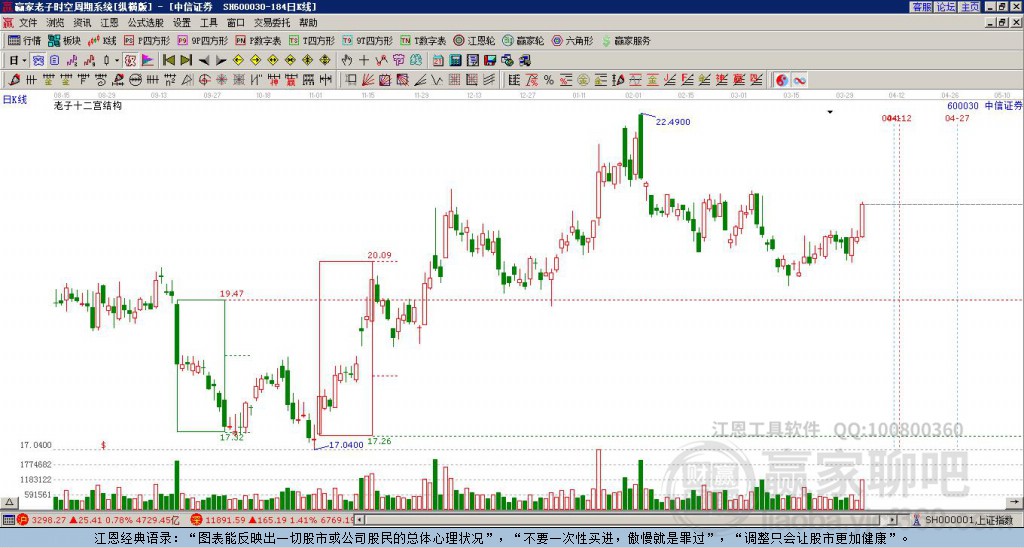The width and height of the screenshot is (1024, 548).
Task: Click the 客服 customer service link
Action: (921, 7)
